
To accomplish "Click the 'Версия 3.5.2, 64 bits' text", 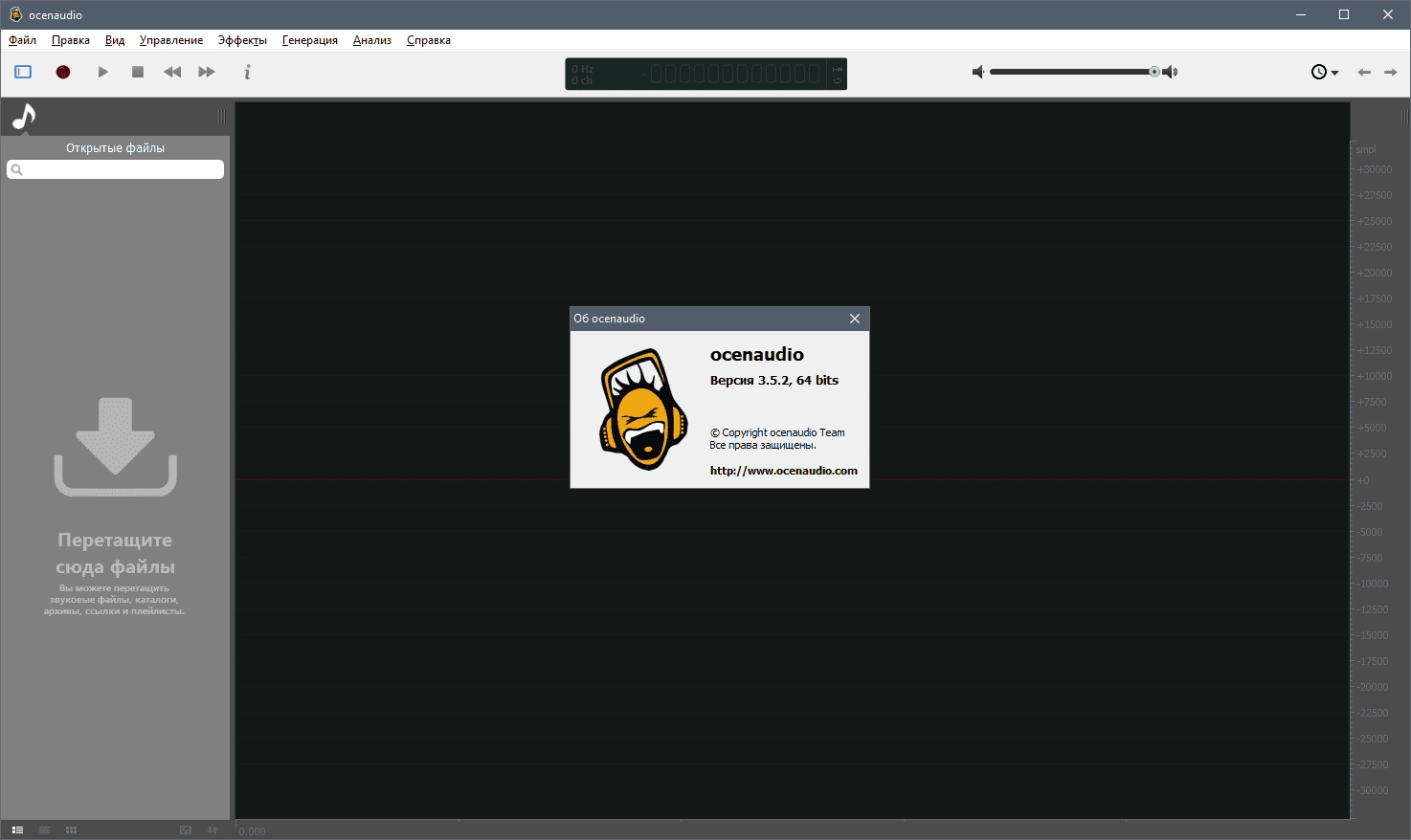I will coord(774,380).
